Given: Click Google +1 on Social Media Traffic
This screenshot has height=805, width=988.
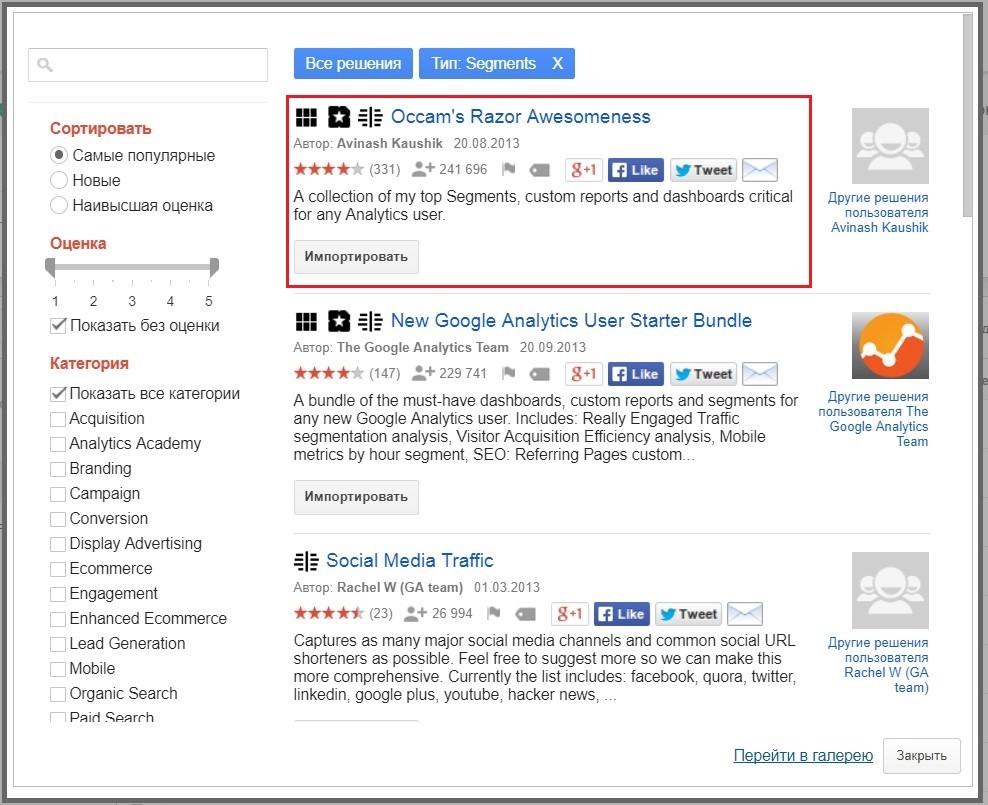Looking at the screenshot, I should (x=570, y=614).
